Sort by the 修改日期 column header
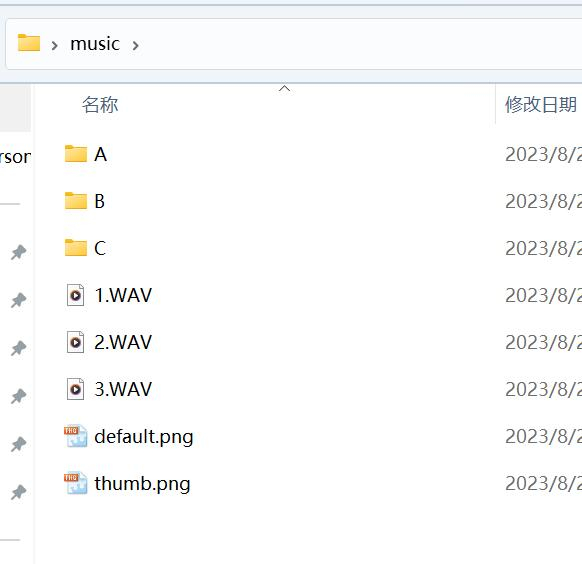The height and width of the screenshot is (564, 582). (540, 105)
